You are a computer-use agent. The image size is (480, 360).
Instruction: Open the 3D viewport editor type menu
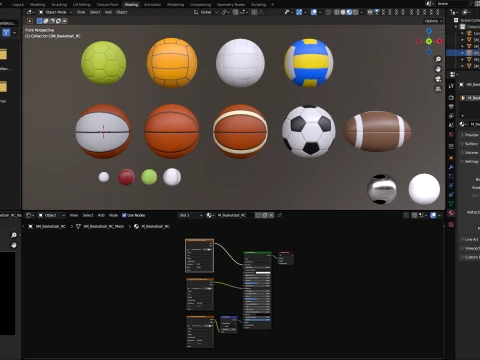30,12
